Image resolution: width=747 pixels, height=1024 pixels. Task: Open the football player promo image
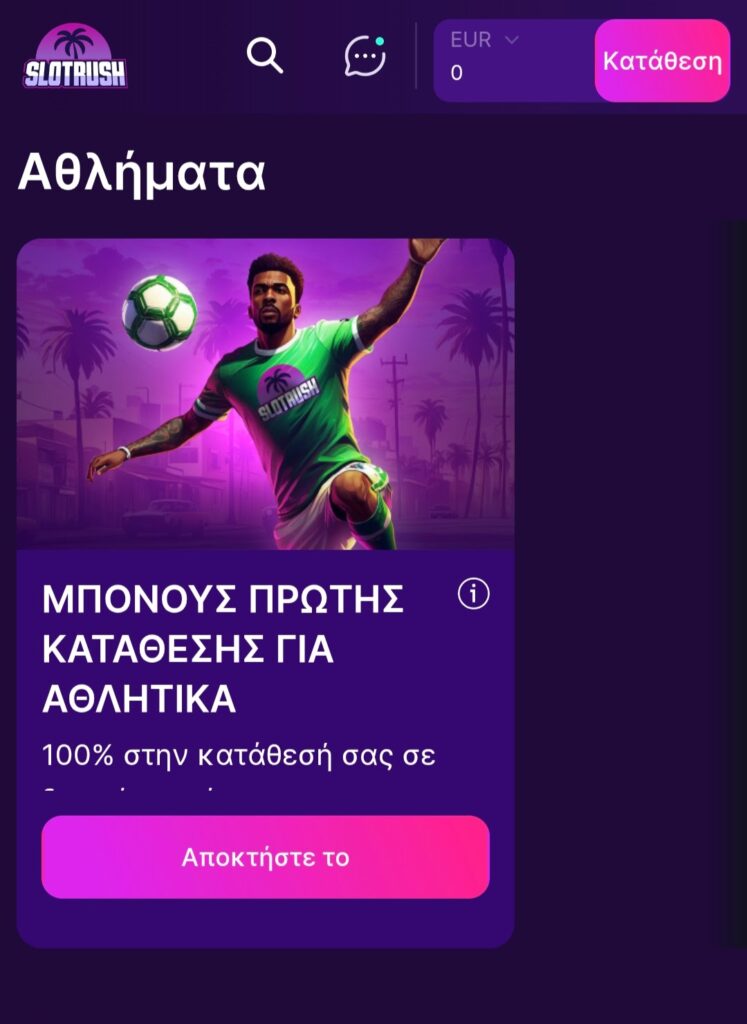point(265,394)
